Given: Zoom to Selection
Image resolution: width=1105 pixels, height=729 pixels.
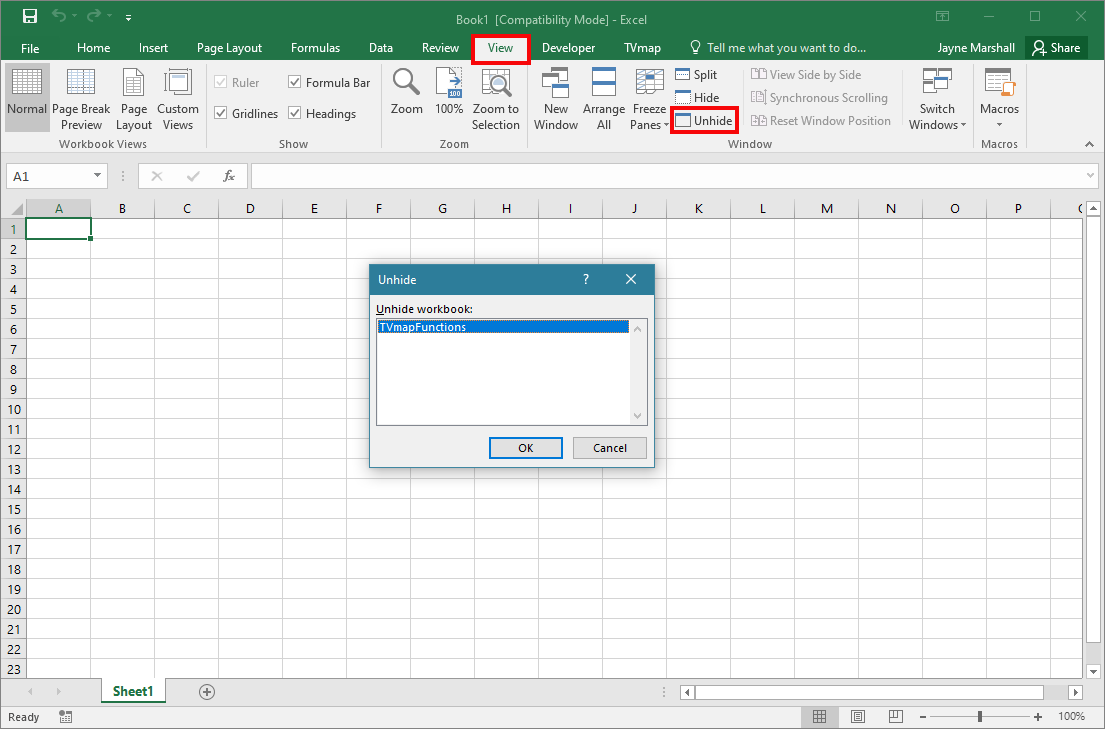Looking at the screenshot, I should tap(495, 97).
